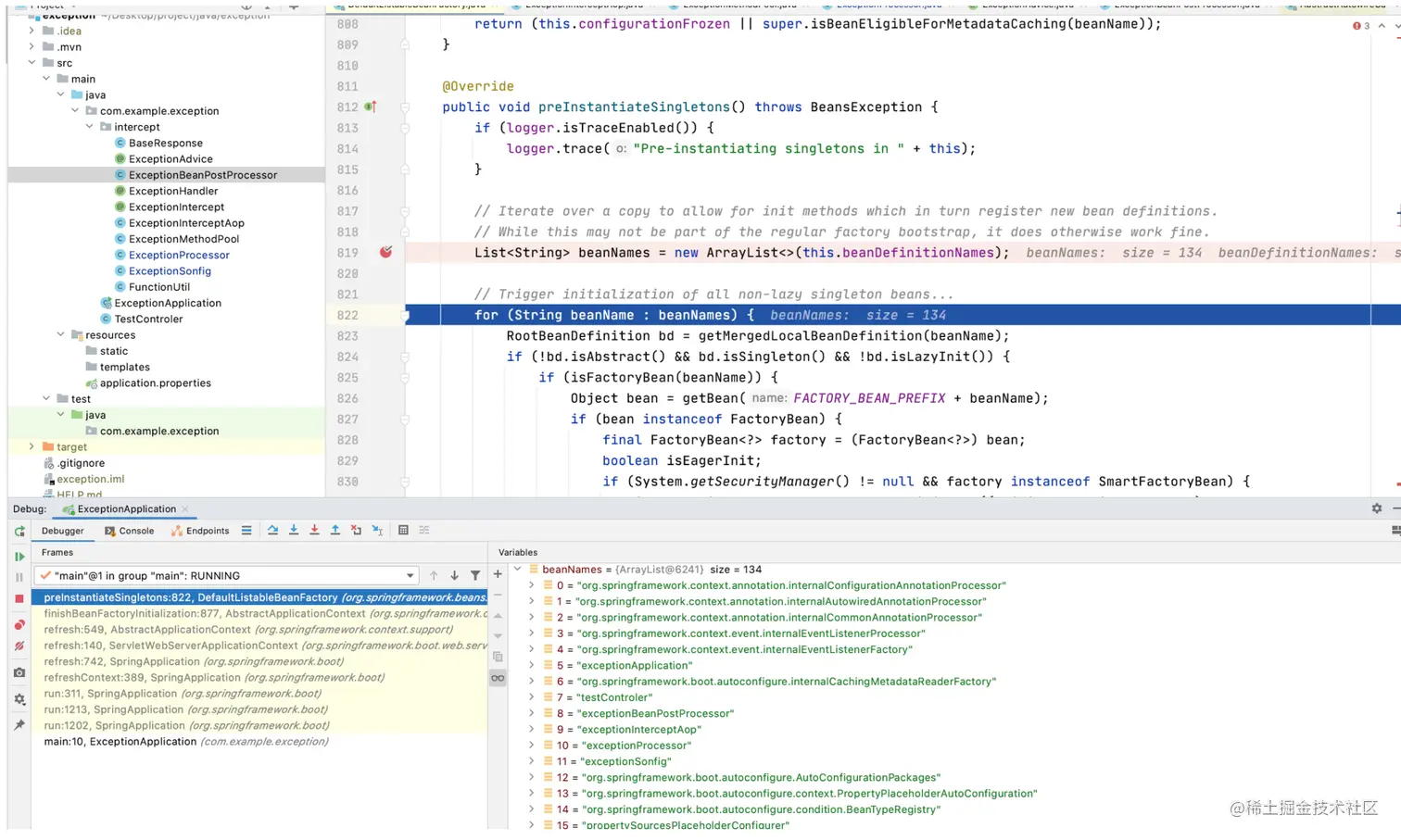The width and height of the screenshot is (1401, 840).
Task: Collapse the beanNames variable node
Action: tap(518, 570)
